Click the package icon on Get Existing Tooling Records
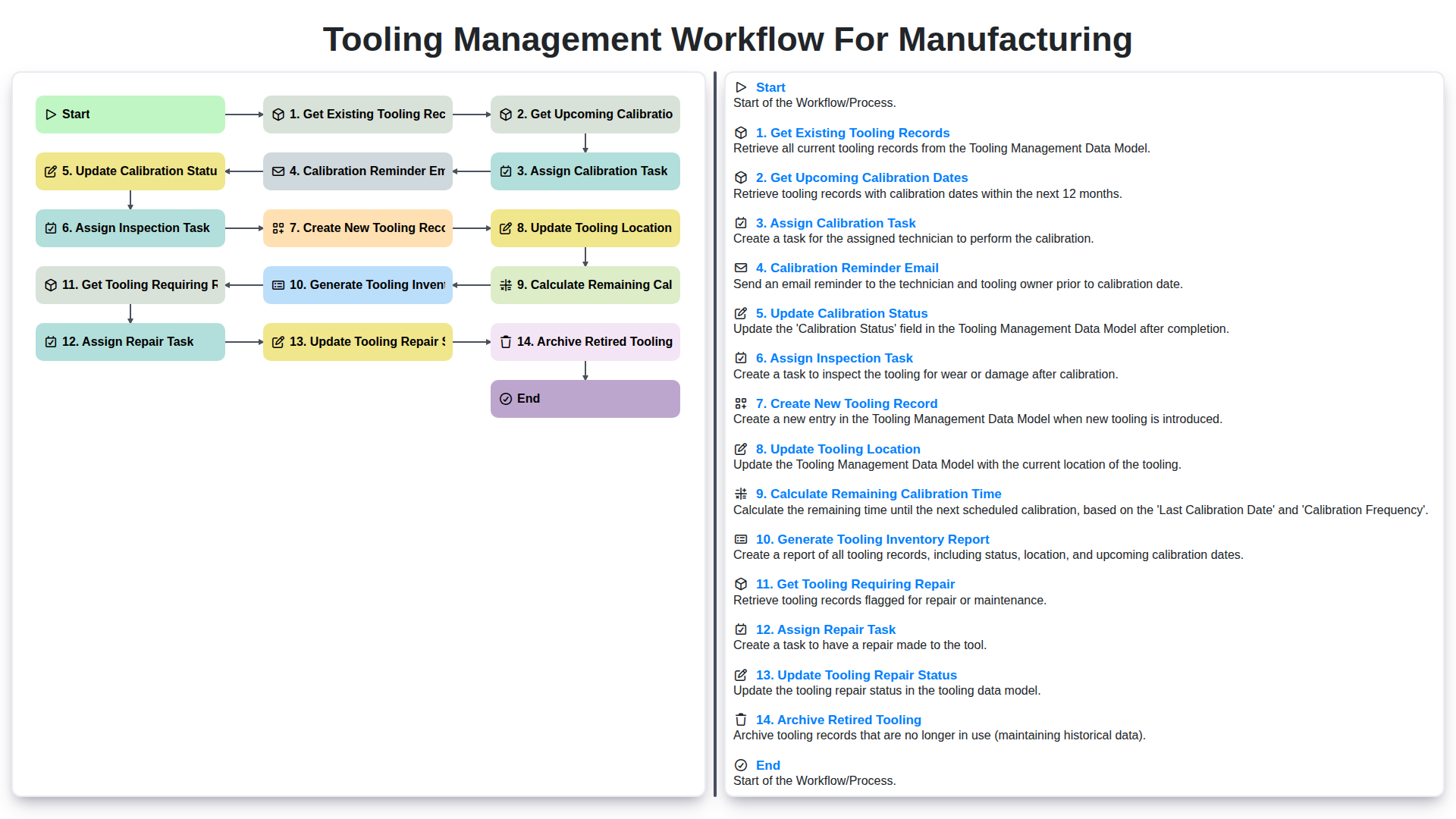This screenshot has width=1456, height=819. pyautogui.click(x=278, y=114)
